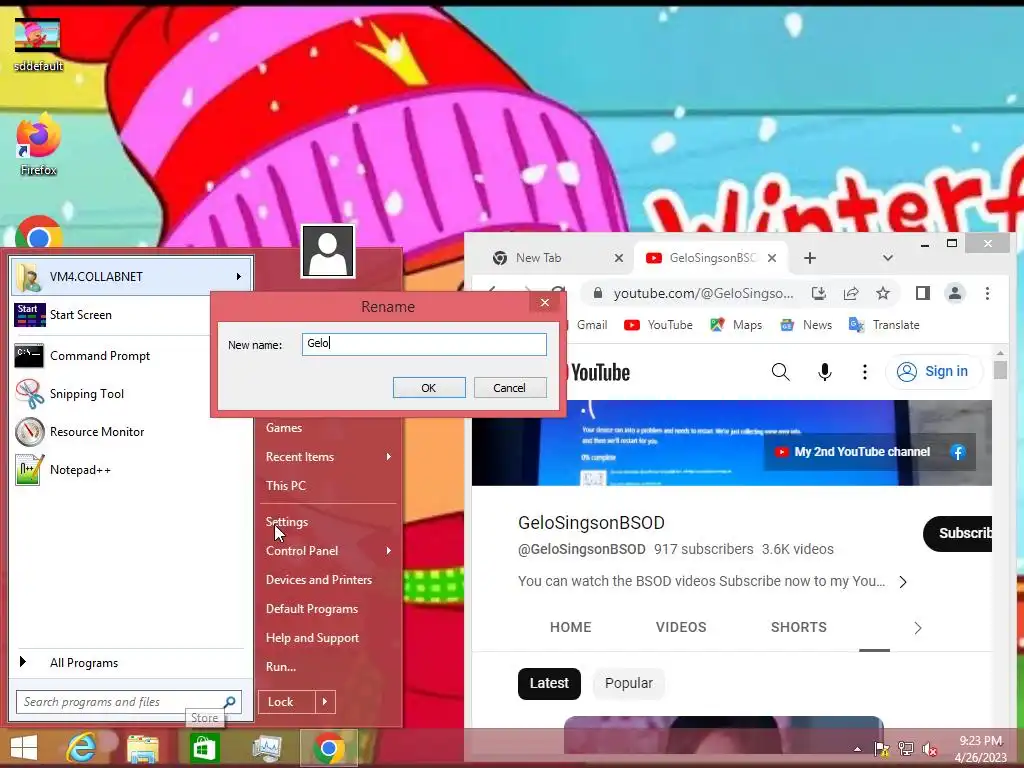Open Settings in the start menu

click(287, 522)
